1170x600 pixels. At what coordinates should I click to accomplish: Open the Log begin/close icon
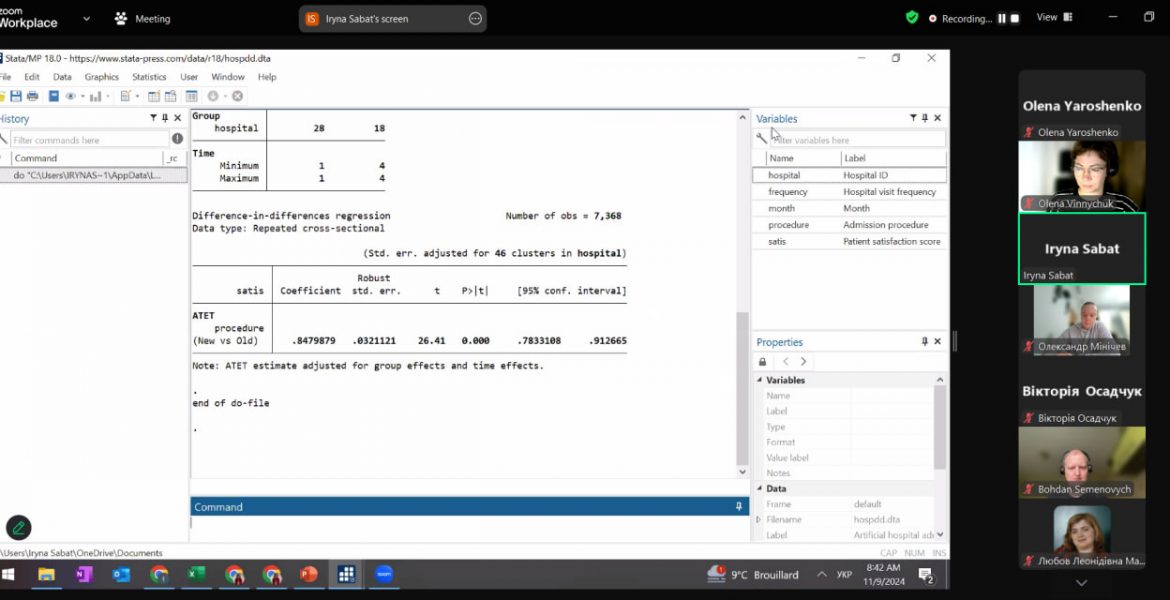point(54,96)
